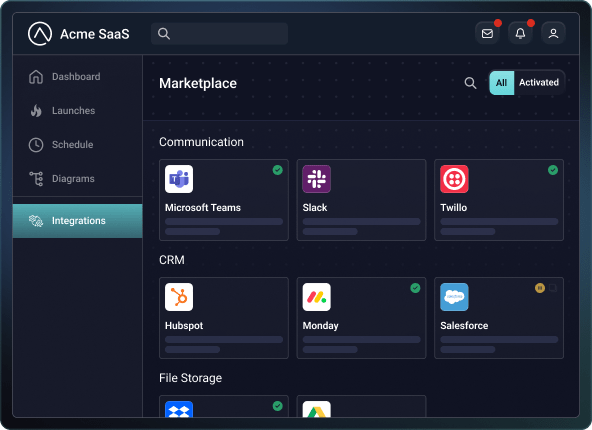The height and width of the screenshot is (430, 592).
Task: Open the Microsoft Teams title
Action: tap(203, 208)
